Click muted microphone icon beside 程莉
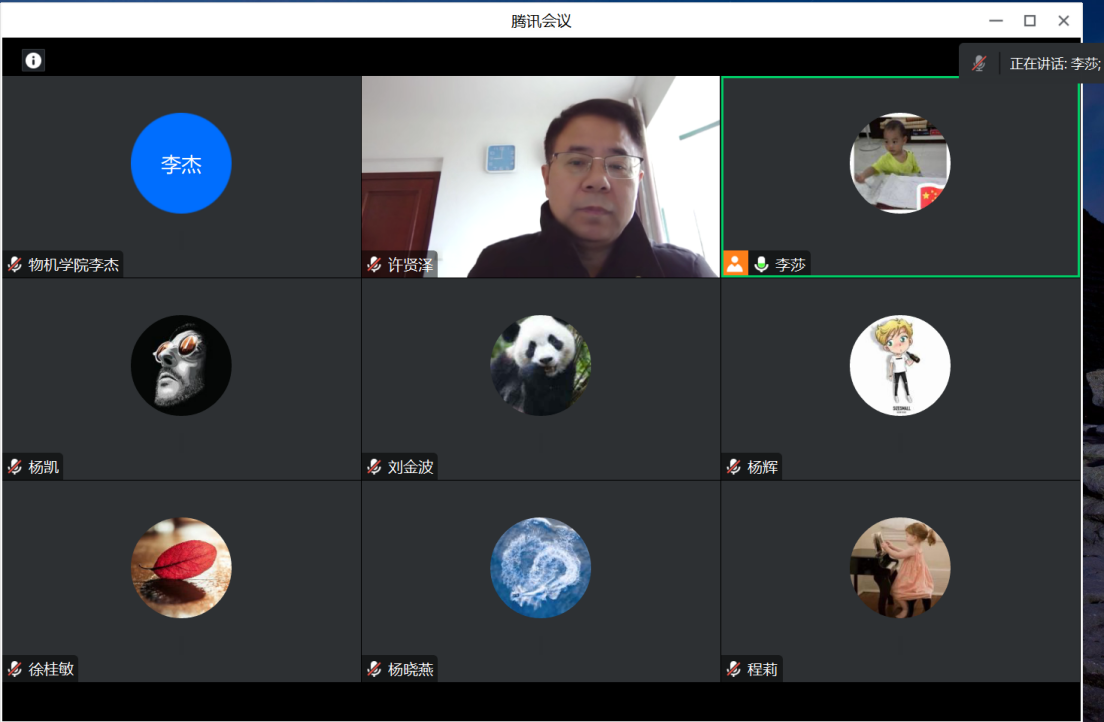1104x722 pixels. pyautogui.click(x=734, y=669)
